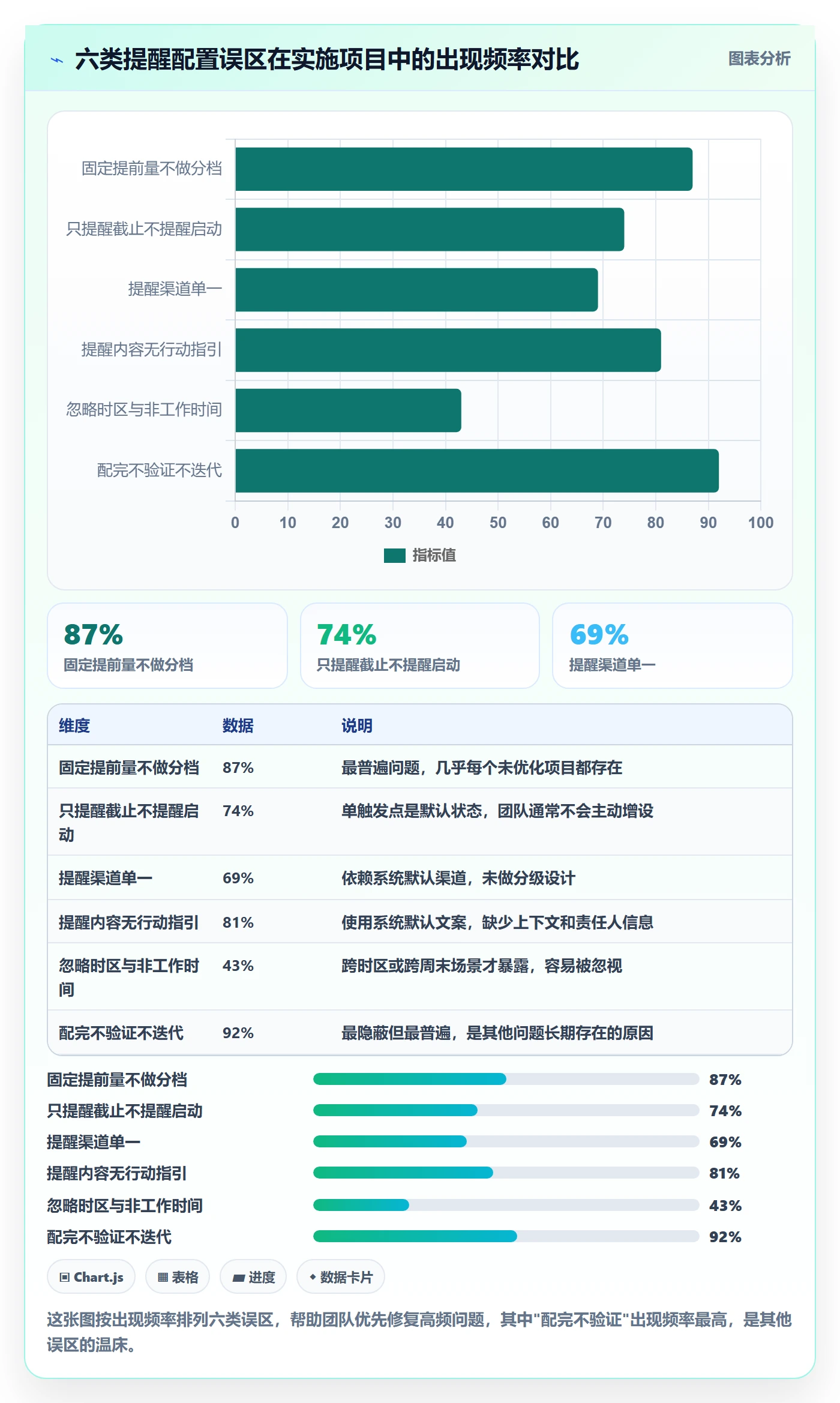
Task: Select the Chart.js tag chip
Action: click(x=91, y=1277)
